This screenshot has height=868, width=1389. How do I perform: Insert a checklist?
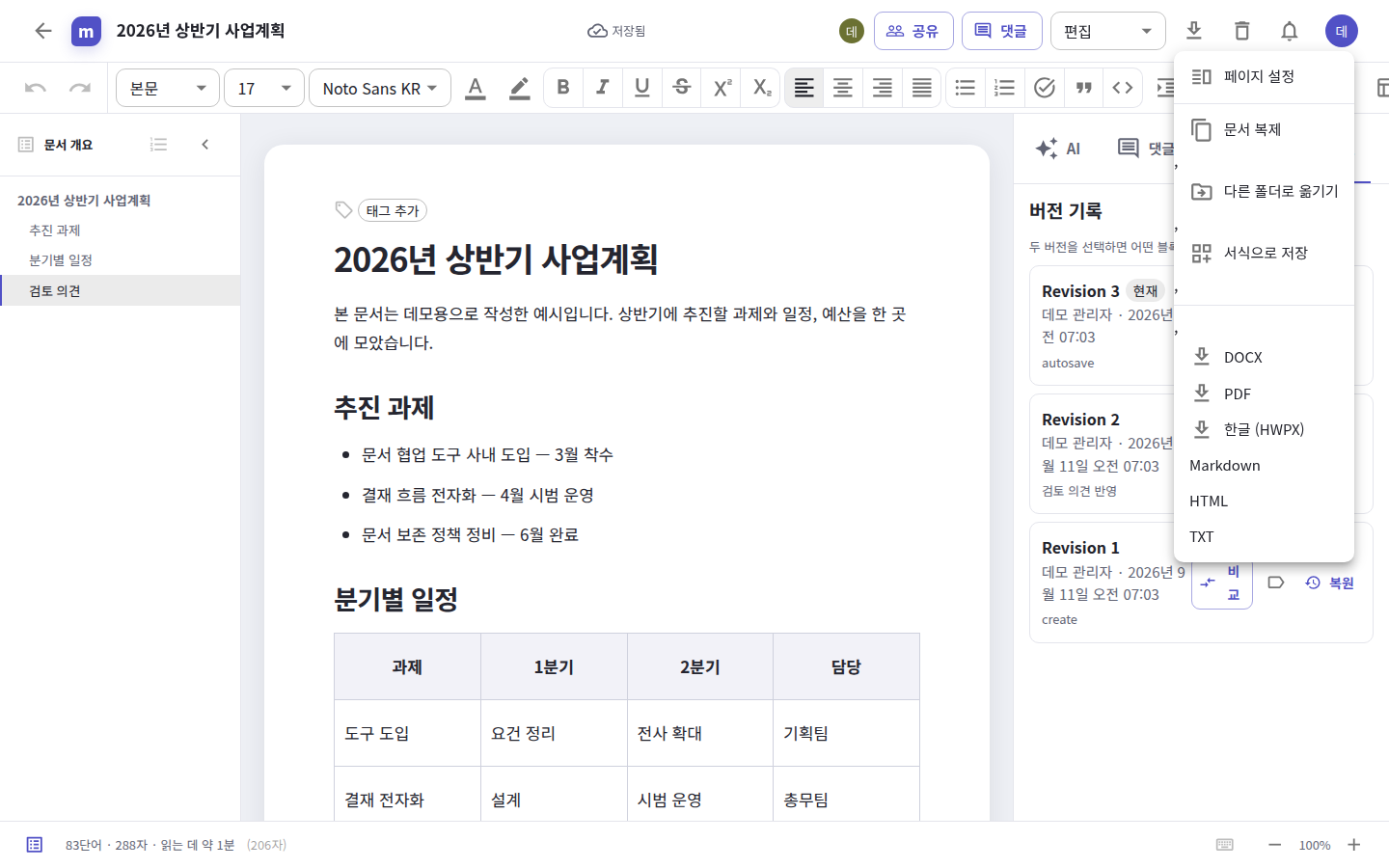click(x=1045, y=88)
